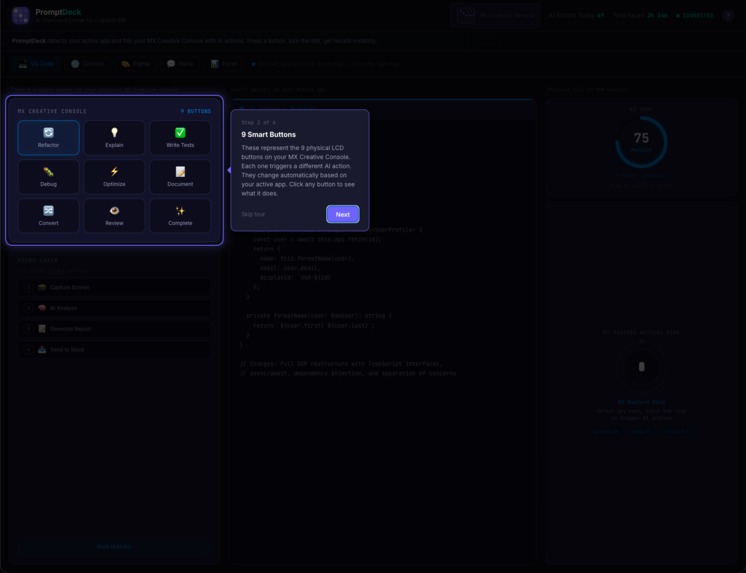Open the Review eye action
This screenshot has height=573, width=746.
point(114,216)
